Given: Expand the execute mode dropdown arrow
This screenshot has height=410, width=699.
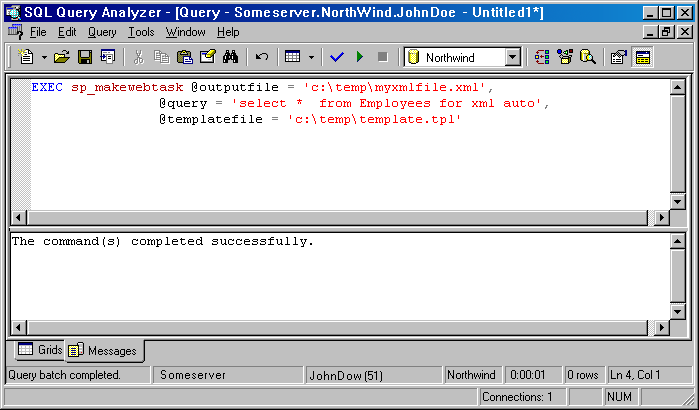Looking at the screenshot, I should click(311, 58).
